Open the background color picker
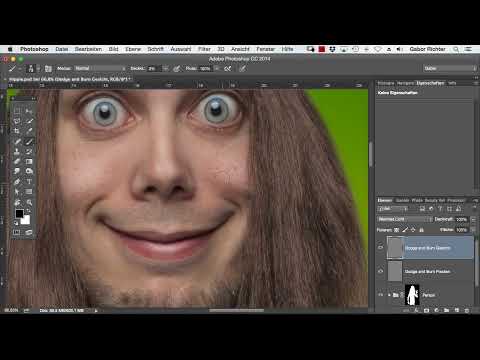The image size is (480, 360). pyautogui.click(x=26, y=220)
